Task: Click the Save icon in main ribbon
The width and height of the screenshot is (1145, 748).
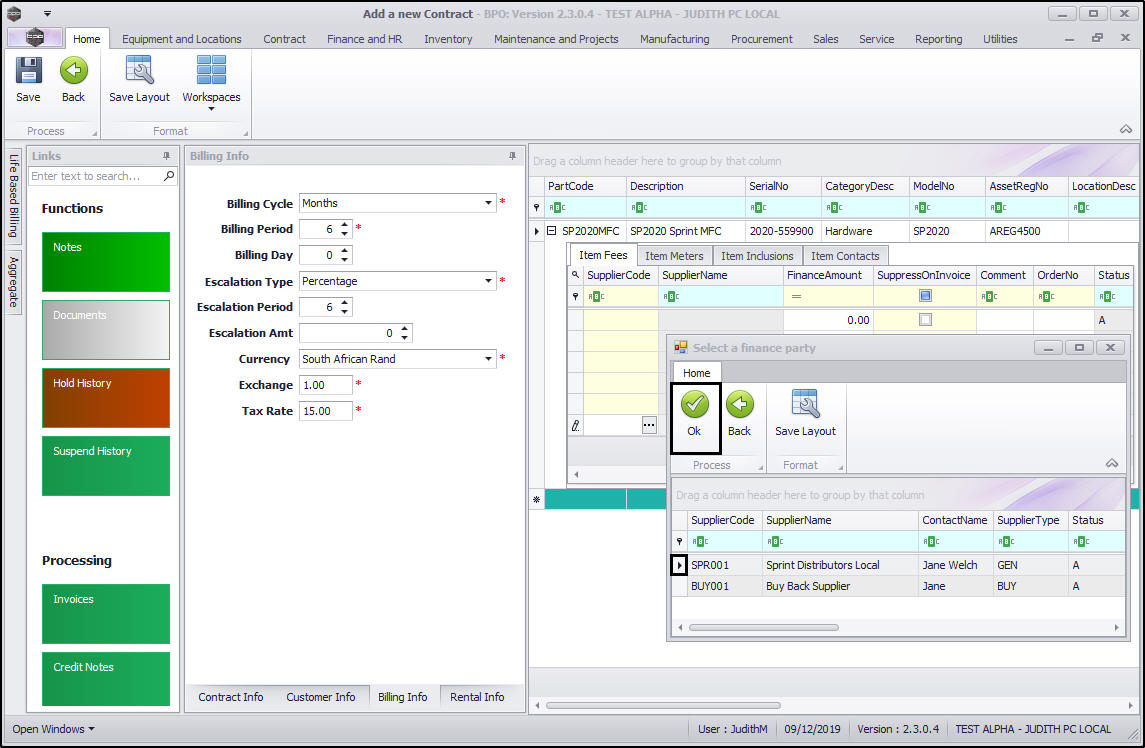Action: click(28, 71)
